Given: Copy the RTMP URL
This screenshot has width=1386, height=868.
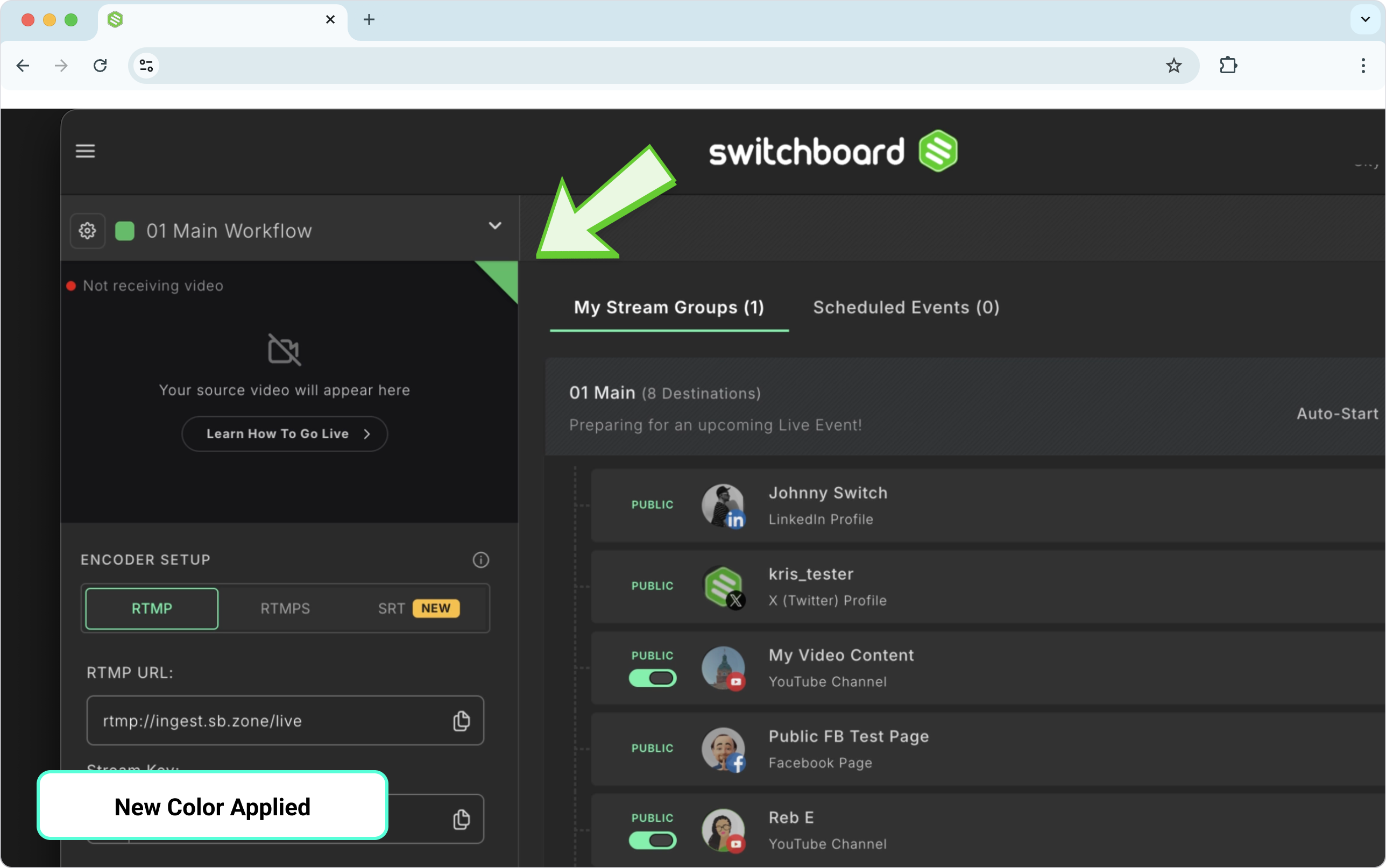Looking at the screenshot, I should 462,721.
